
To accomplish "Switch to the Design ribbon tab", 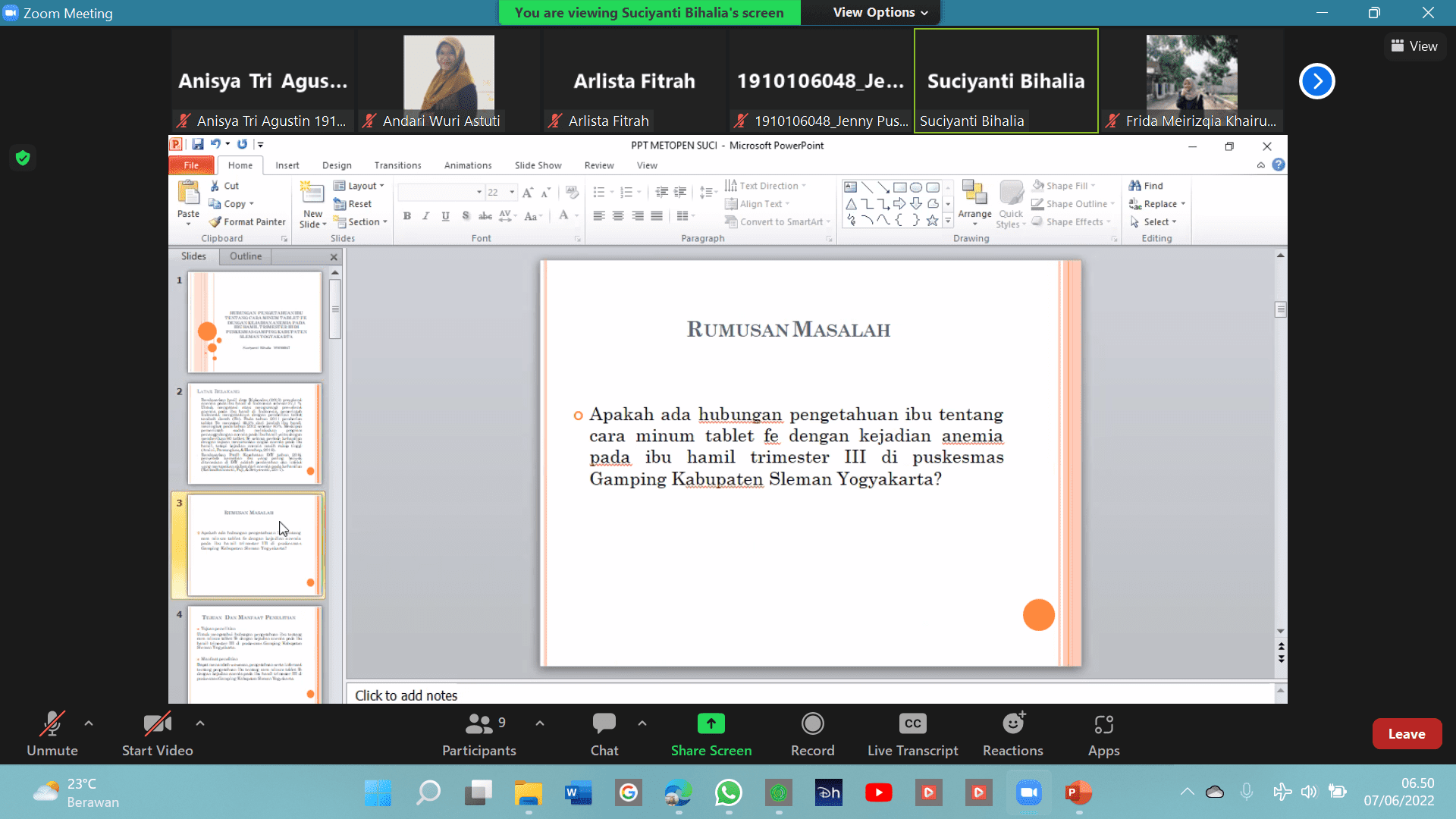I will pos(337,165).
